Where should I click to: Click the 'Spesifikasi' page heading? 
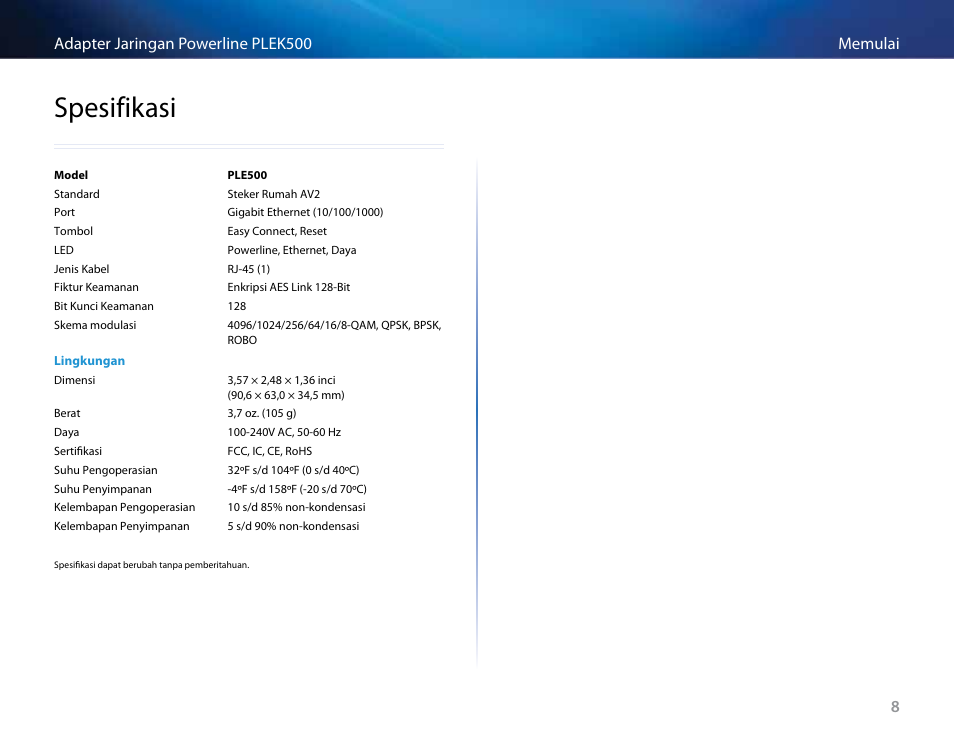(115, 108)
